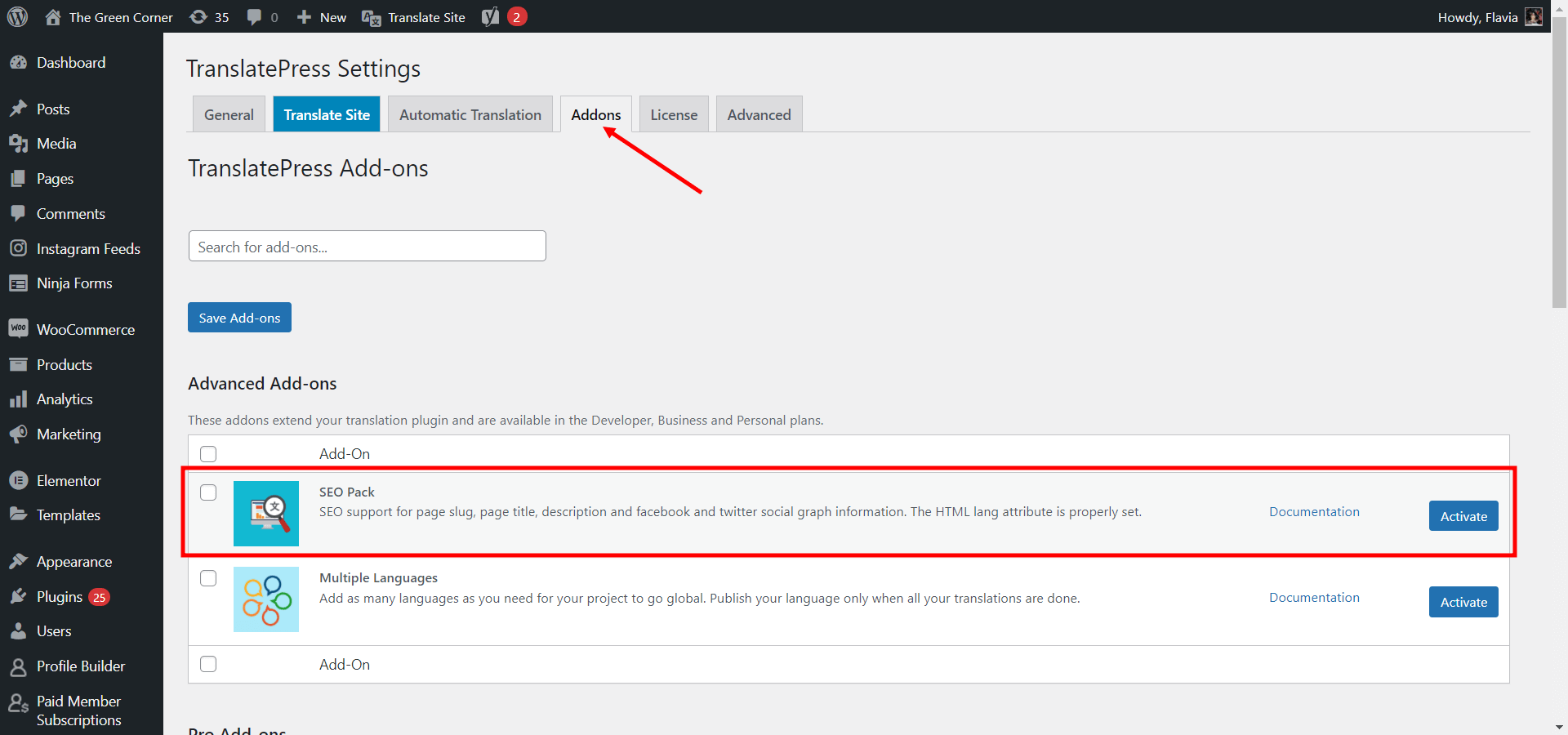
Task: Click the Media icon in sidebar
Action: coord(19,144)
